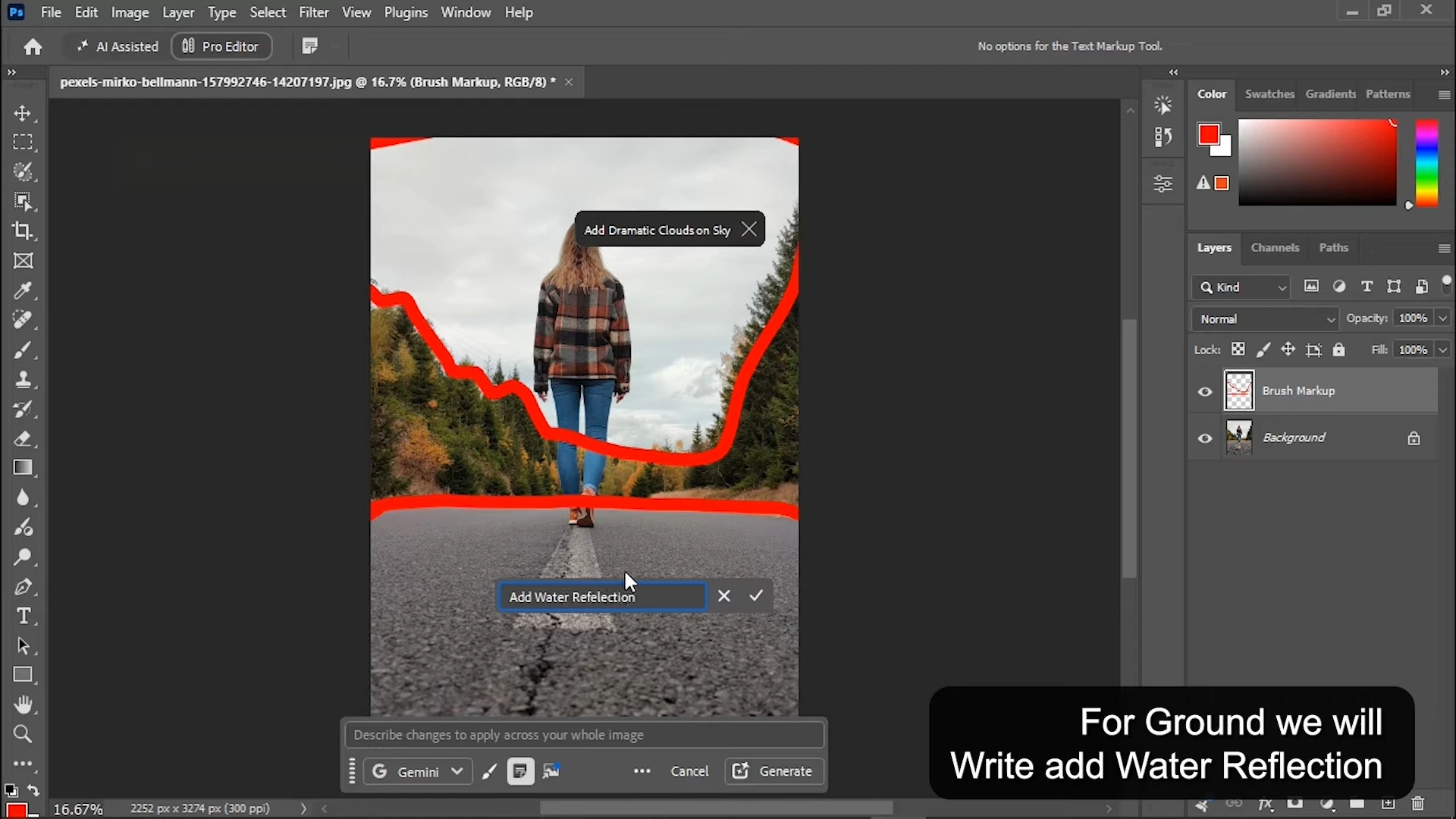This screenshot has height=819, width=1456.
Task: Select the Brush tool
Action: tap(23, 350)
